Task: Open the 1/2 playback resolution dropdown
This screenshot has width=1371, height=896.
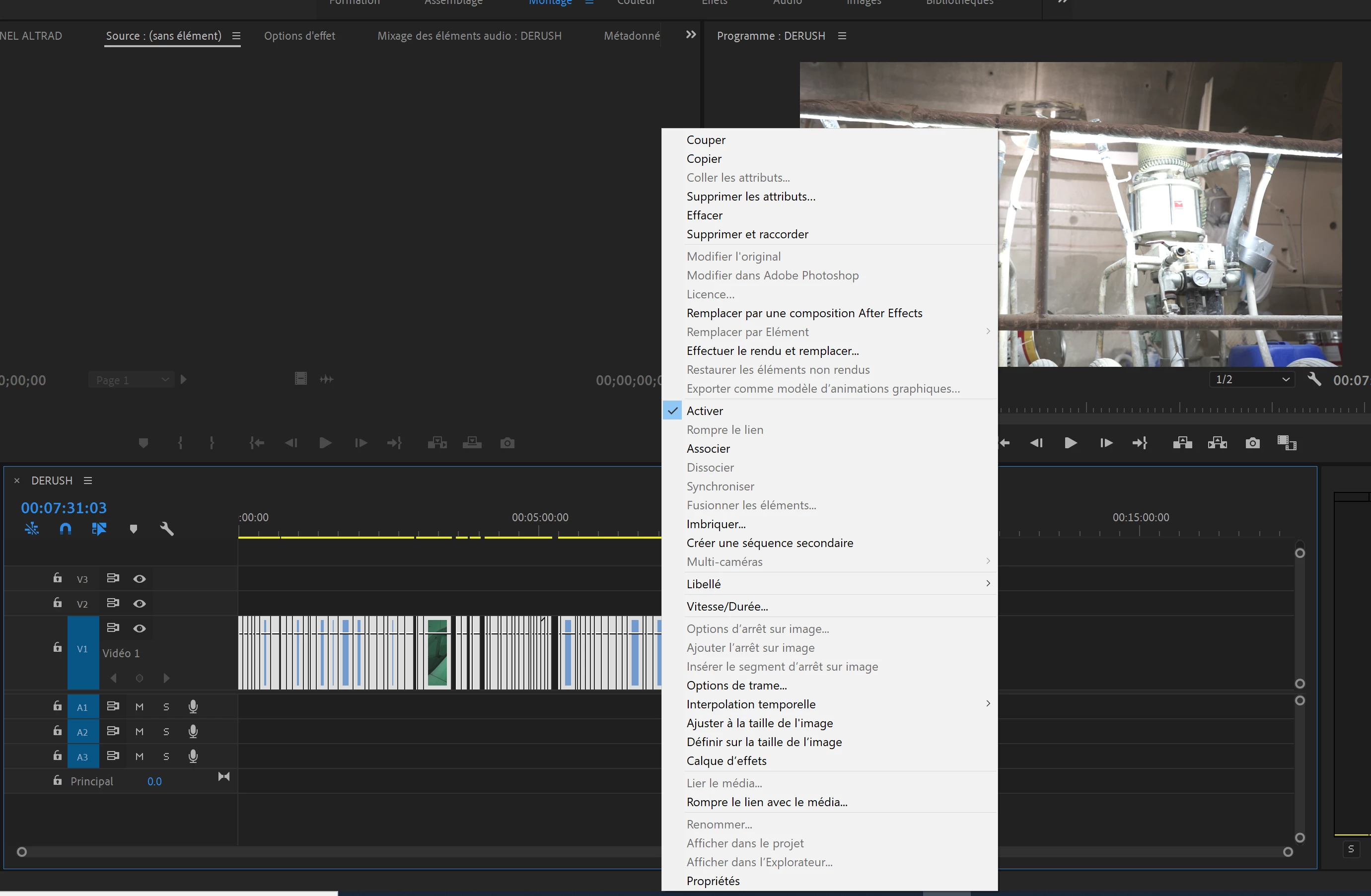Action: click(x=1251, y=379)
